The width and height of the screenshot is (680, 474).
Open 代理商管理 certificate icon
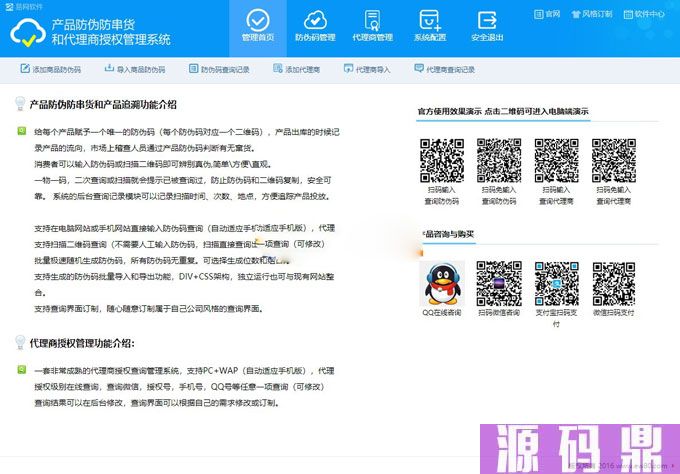(373, 20)
